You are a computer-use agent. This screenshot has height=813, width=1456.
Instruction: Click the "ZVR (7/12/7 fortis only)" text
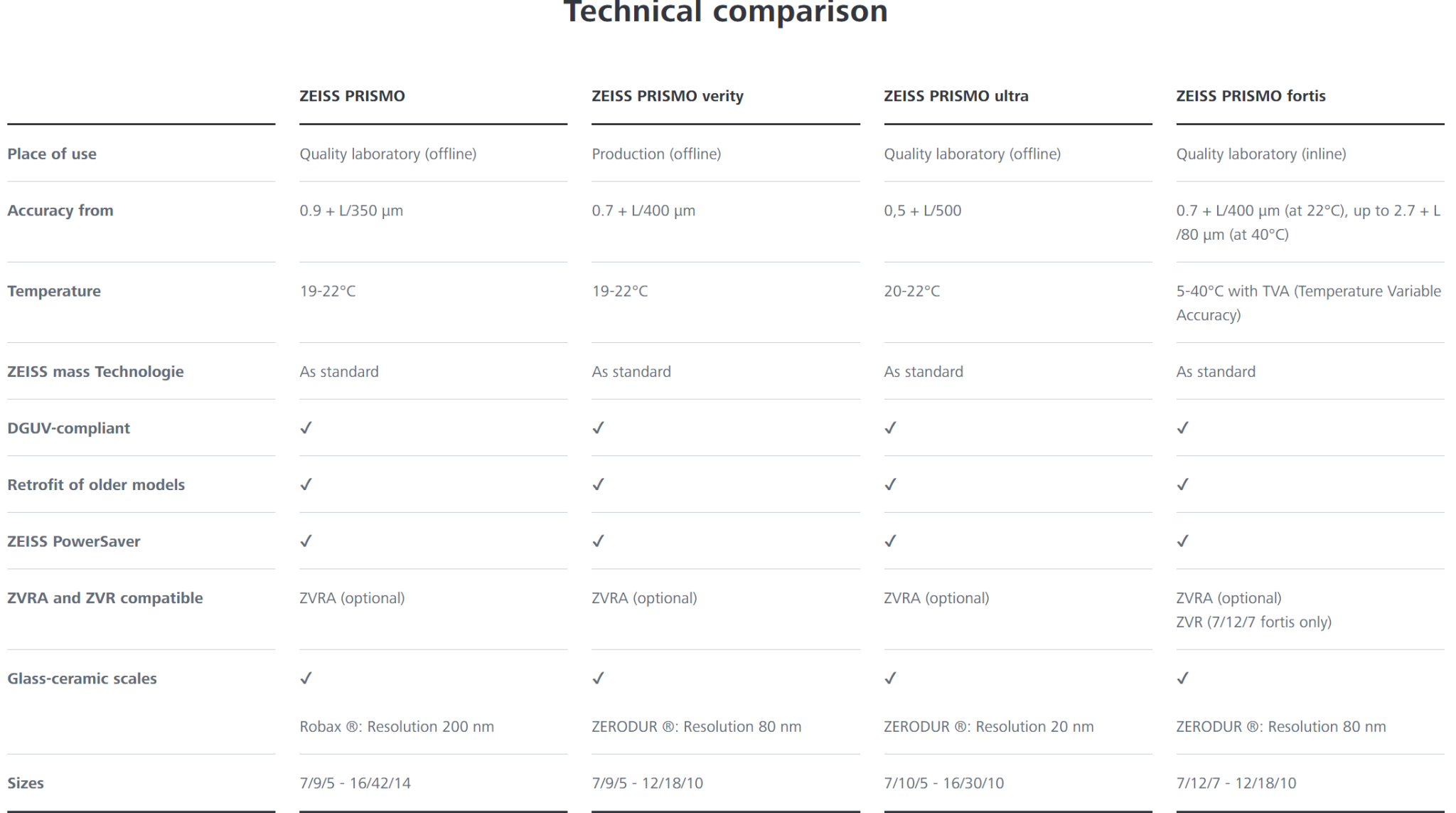click(1253, 622)
